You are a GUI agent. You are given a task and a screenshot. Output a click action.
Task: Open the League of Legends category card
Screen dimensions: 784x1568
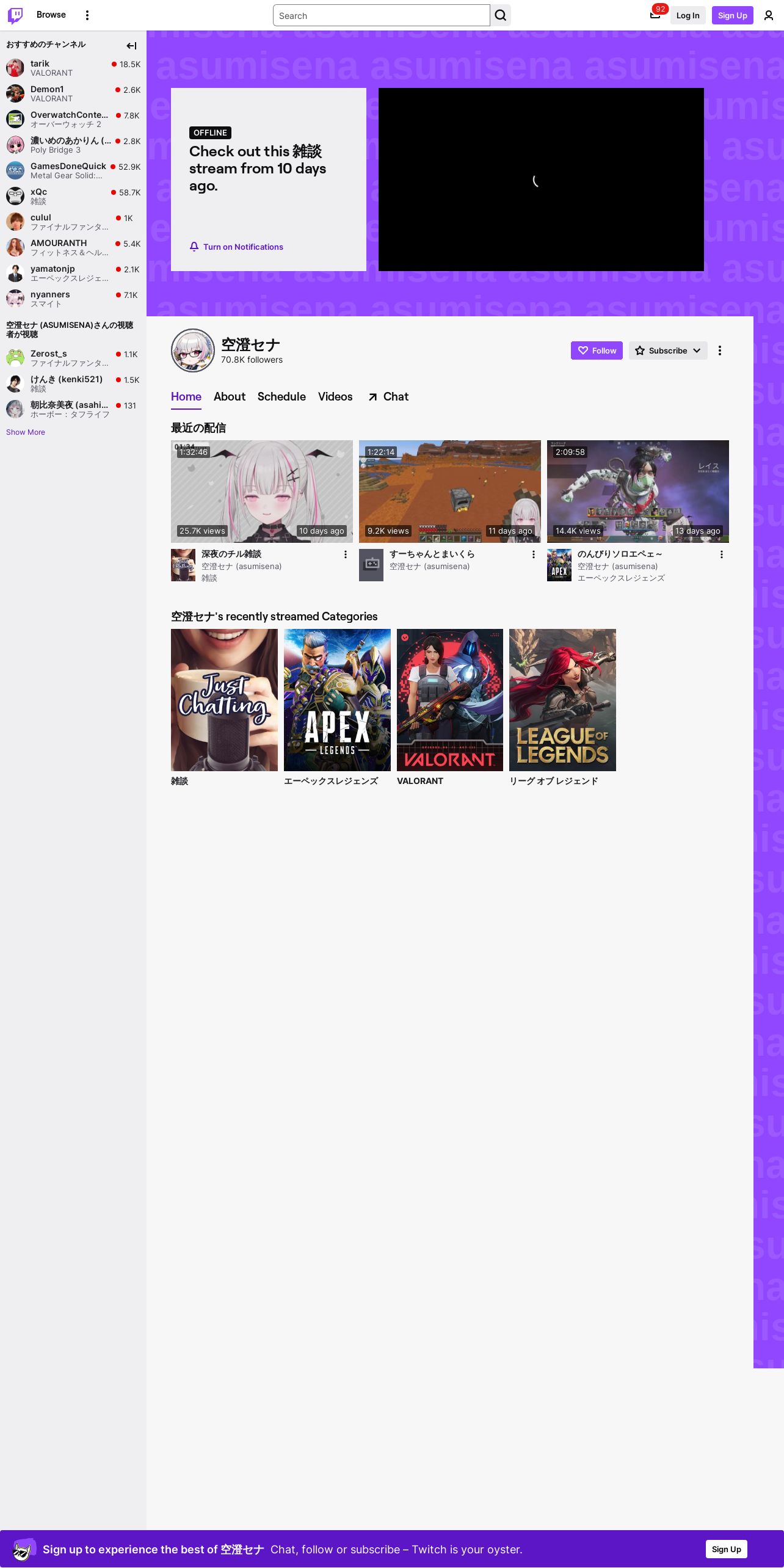click(x=562, y=700)
